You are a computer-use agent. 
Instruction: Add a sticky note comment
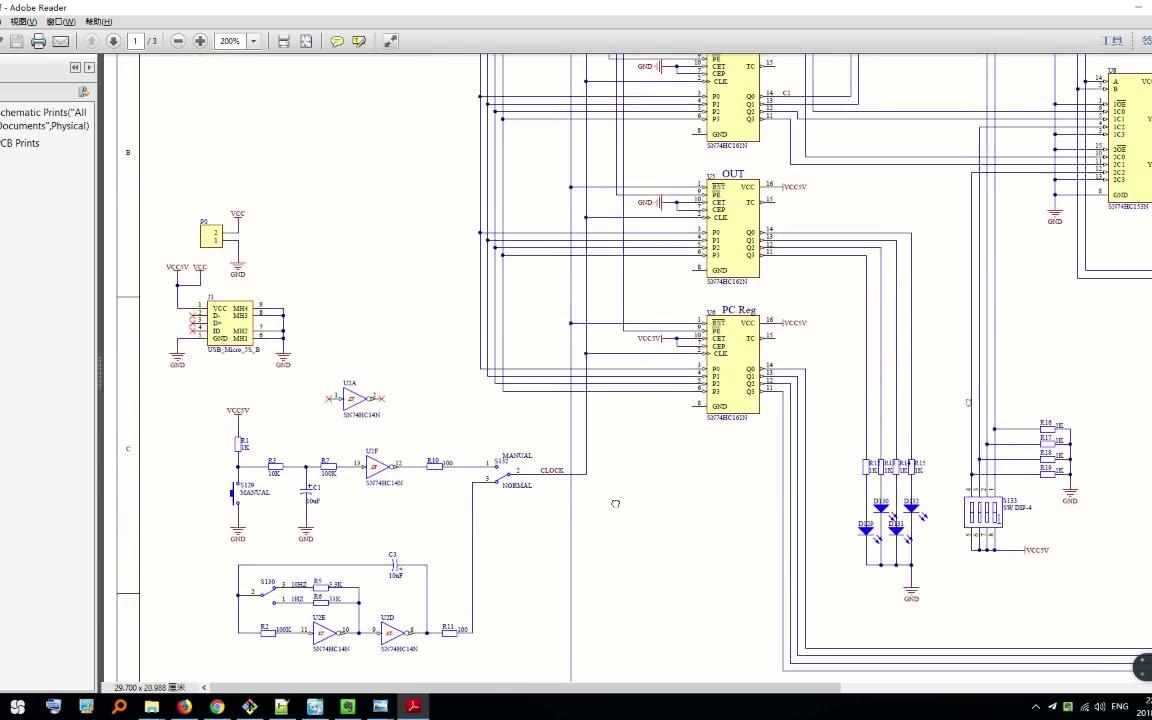tap(337, 41)
